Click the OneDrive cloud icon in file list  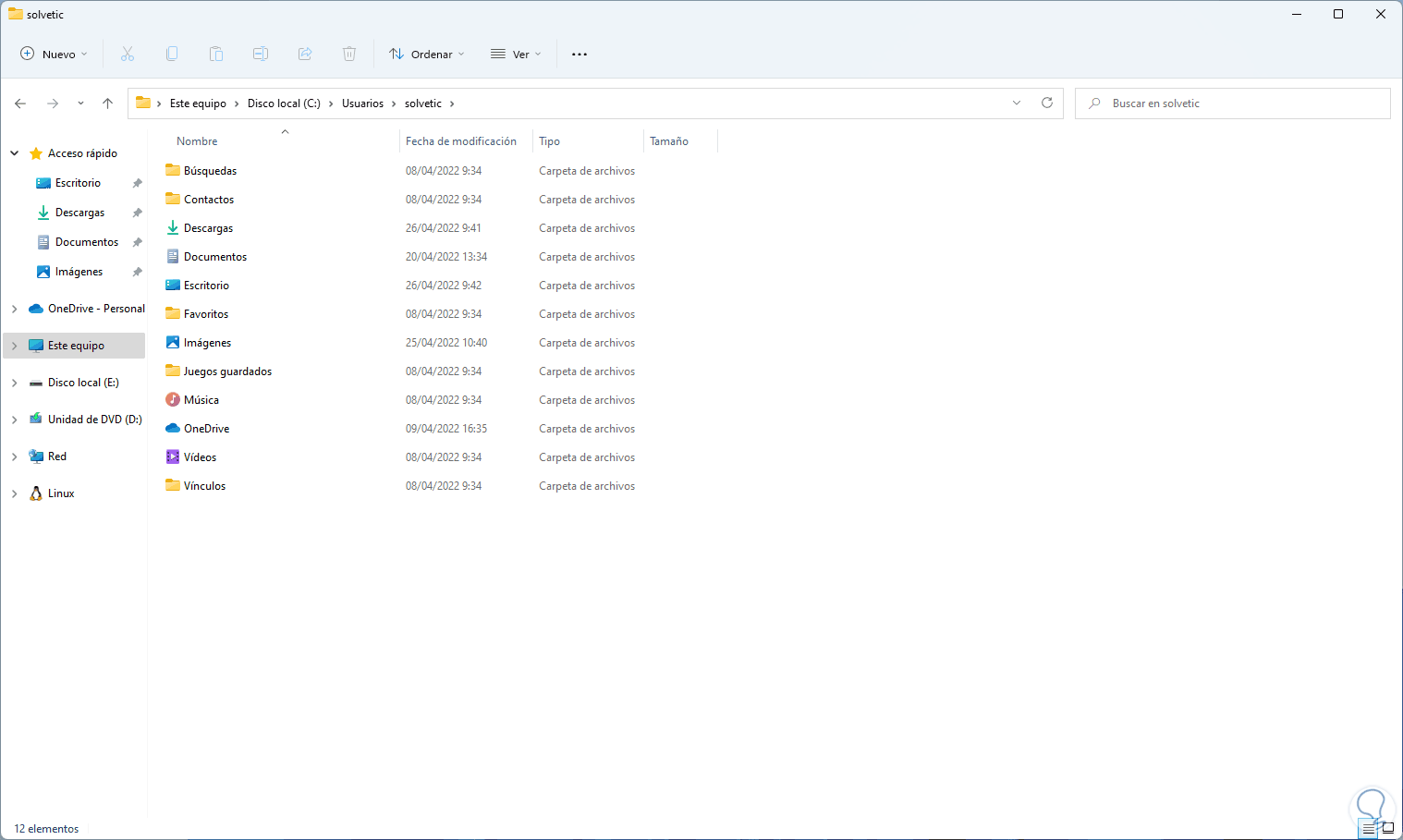click(x=173, y=428)
